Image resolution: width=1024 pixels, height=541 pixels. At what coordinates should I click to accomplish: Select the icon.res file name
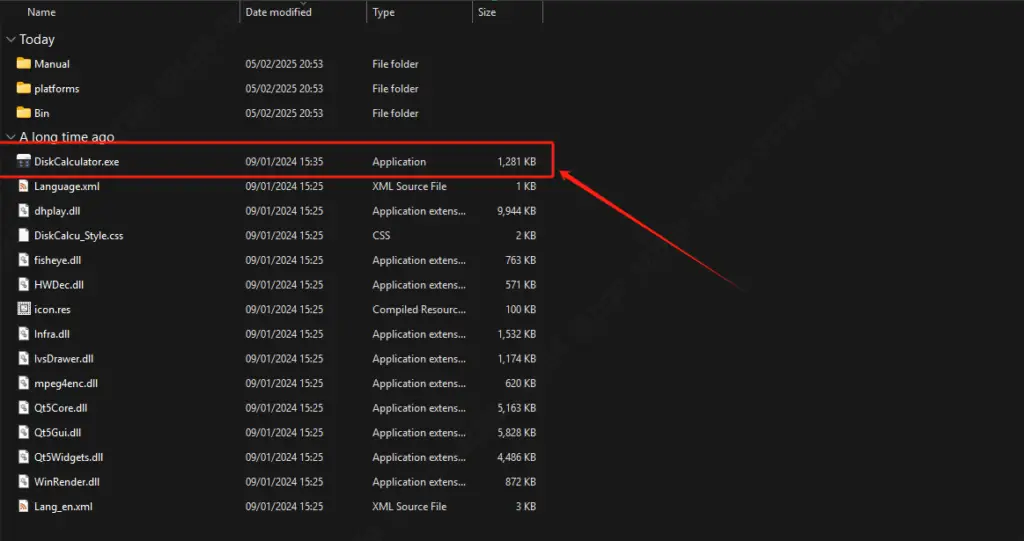[x=52, y=309]
